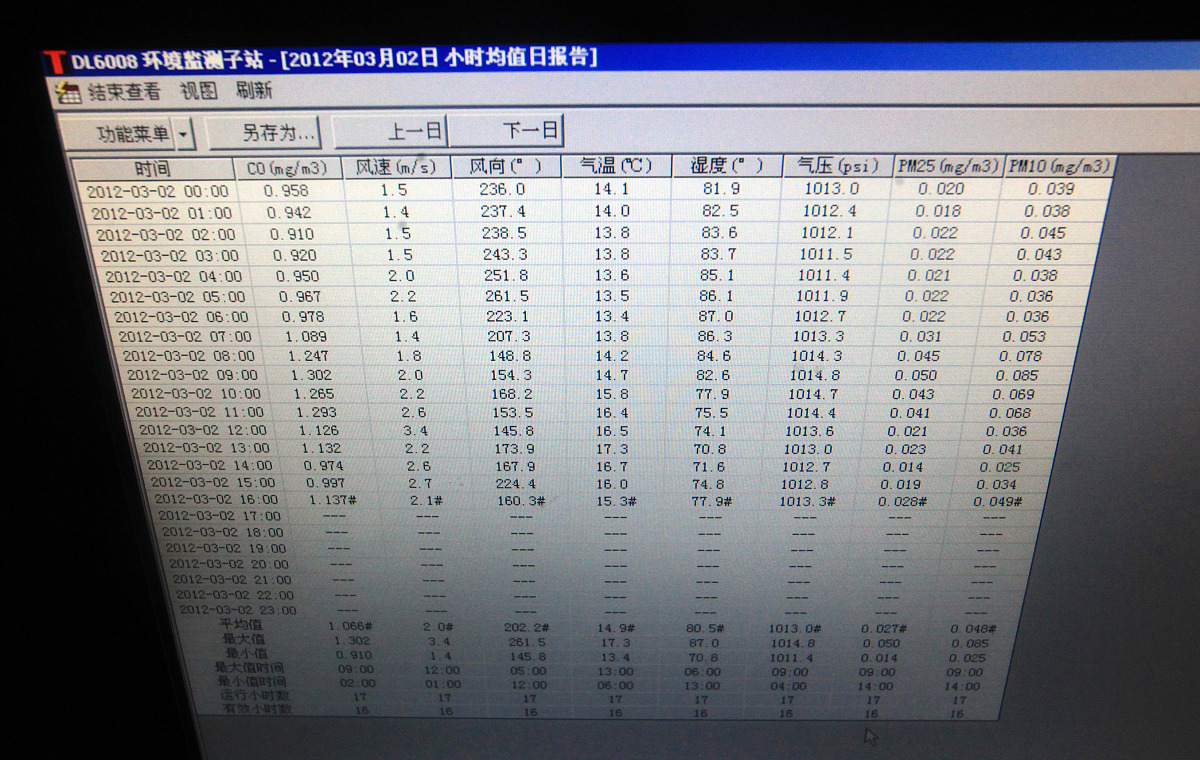
Task: Click the calendar icon left of the menu bar
Action: tap(69, 91)
